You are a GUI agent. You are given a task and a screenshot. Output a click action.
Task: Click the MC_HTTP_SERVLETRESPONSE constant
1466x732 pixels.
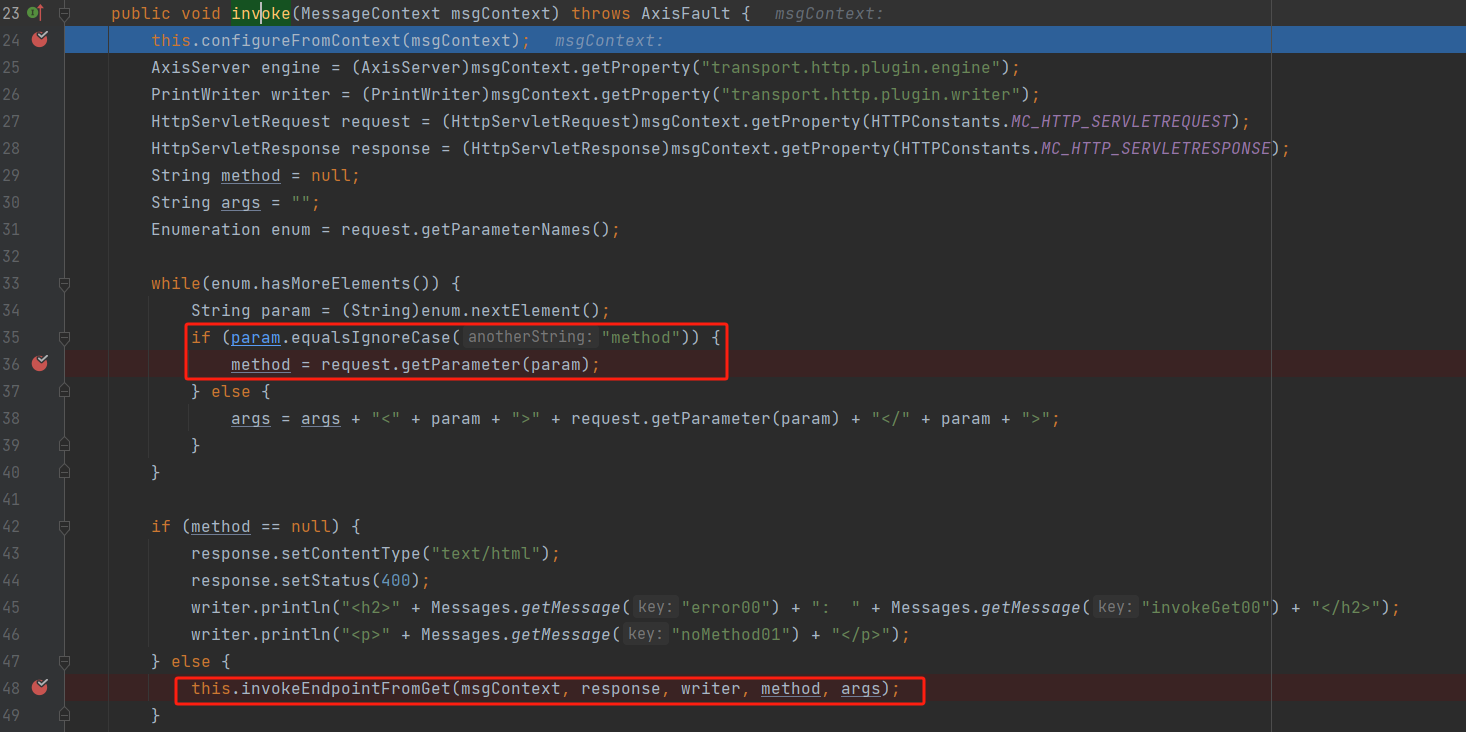click(1155, 148)
